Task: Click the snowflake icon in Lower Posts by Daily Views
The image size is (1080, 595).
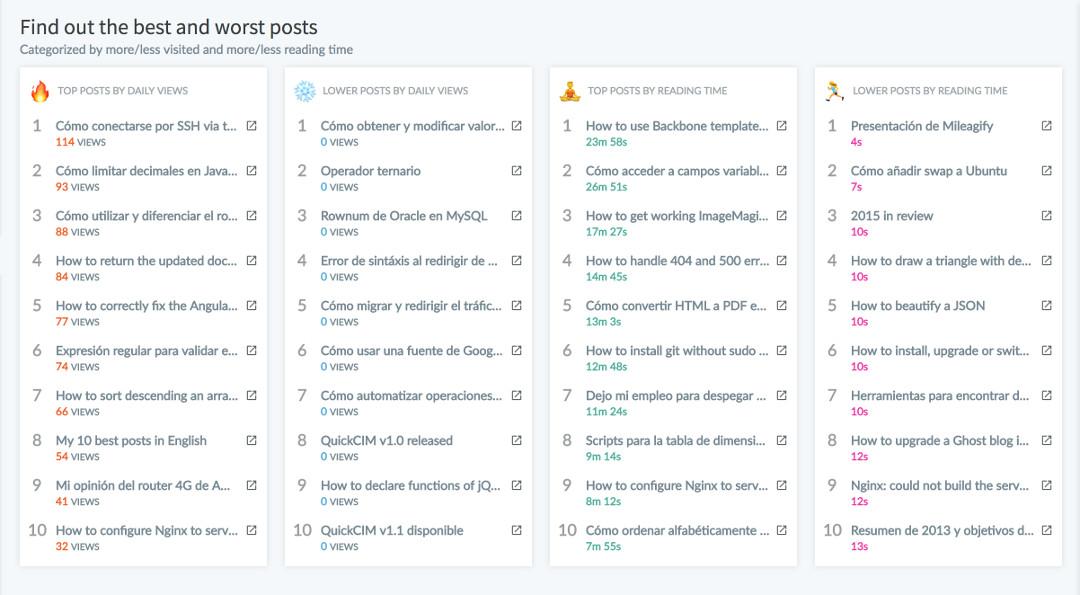Action: point(304,91)
